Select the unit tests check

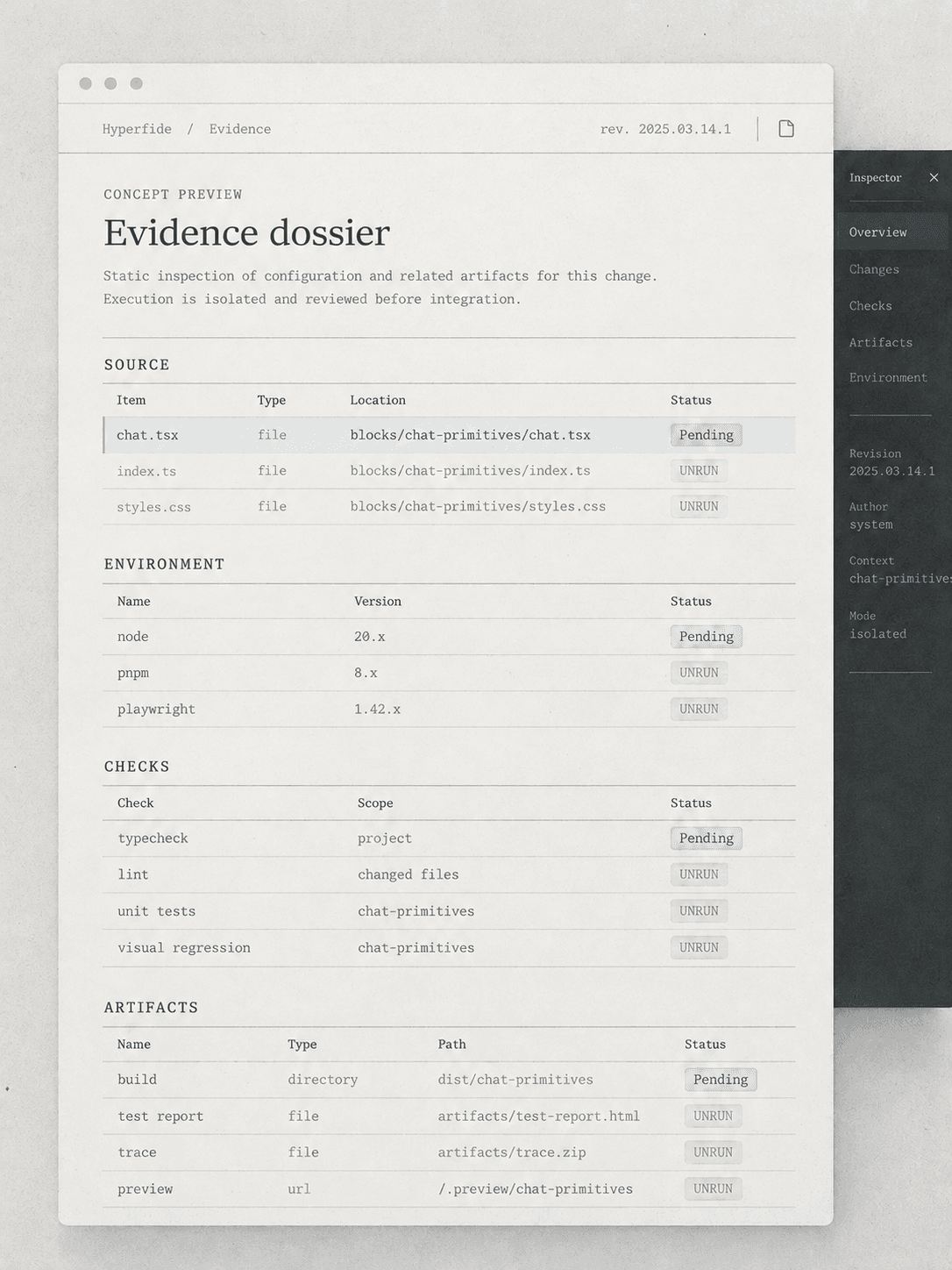pos(156,911)
